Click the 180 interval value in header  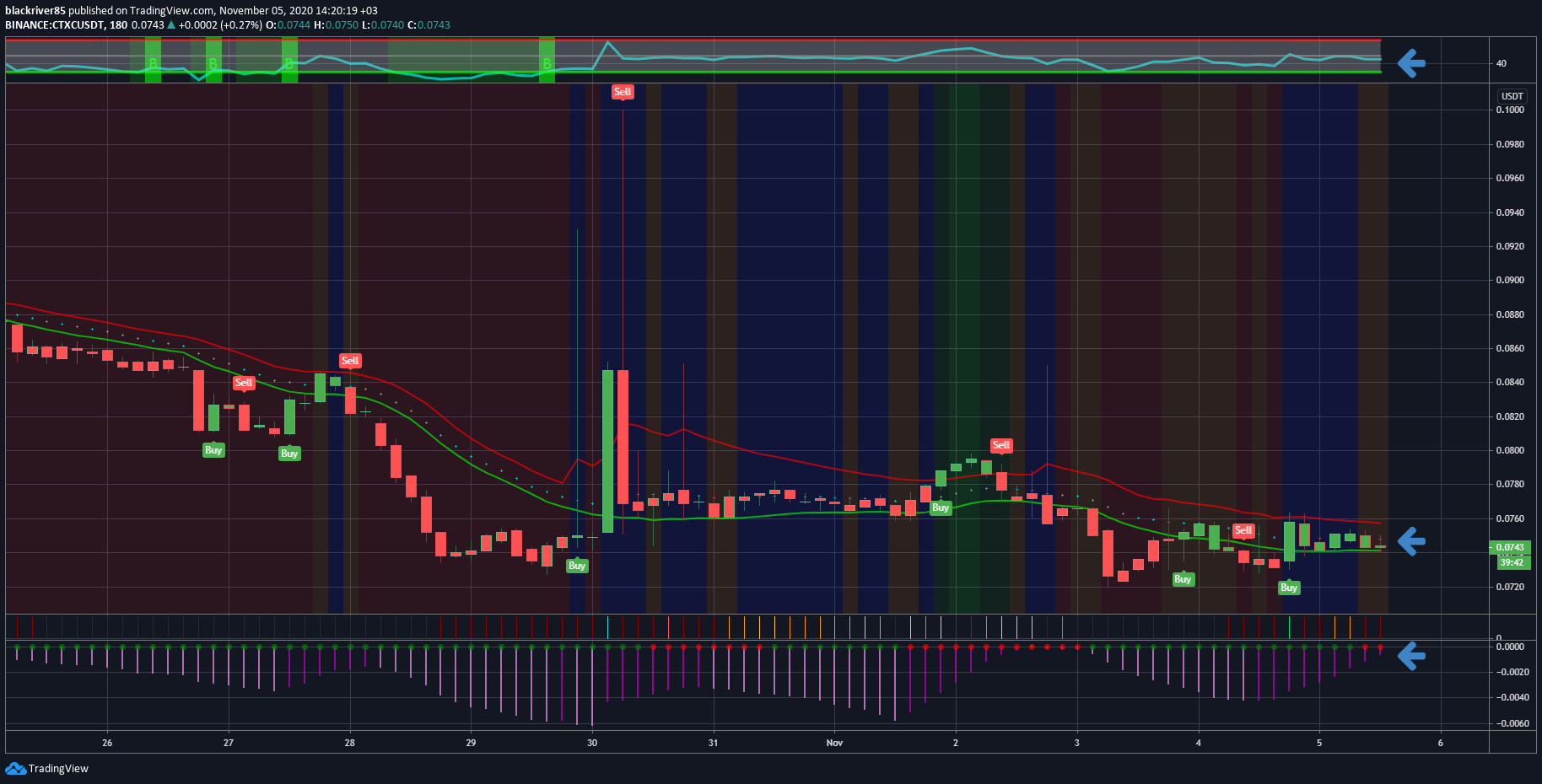point(118,24)
